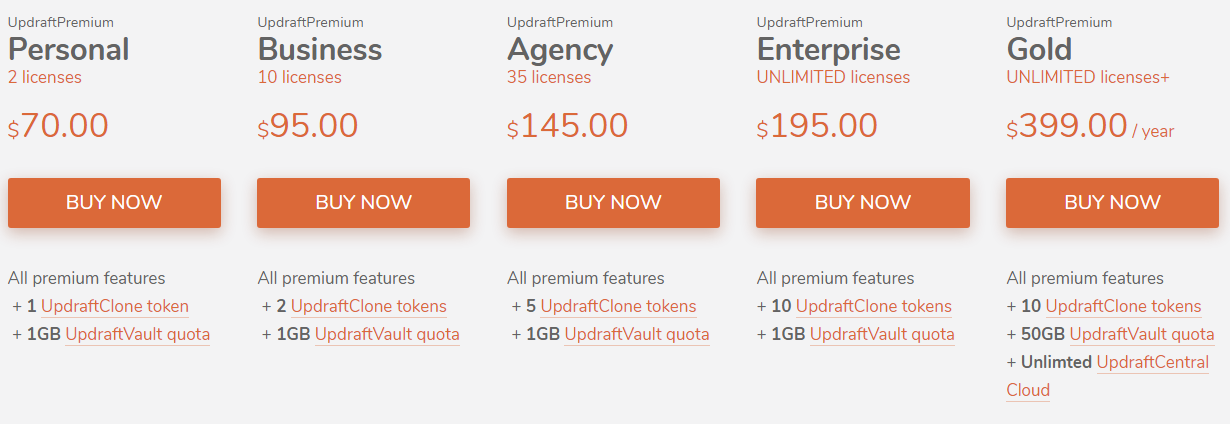Click the Personal plan $70.00 price
This screenshot has height=424, width=1230.
[x=59, y=126]
